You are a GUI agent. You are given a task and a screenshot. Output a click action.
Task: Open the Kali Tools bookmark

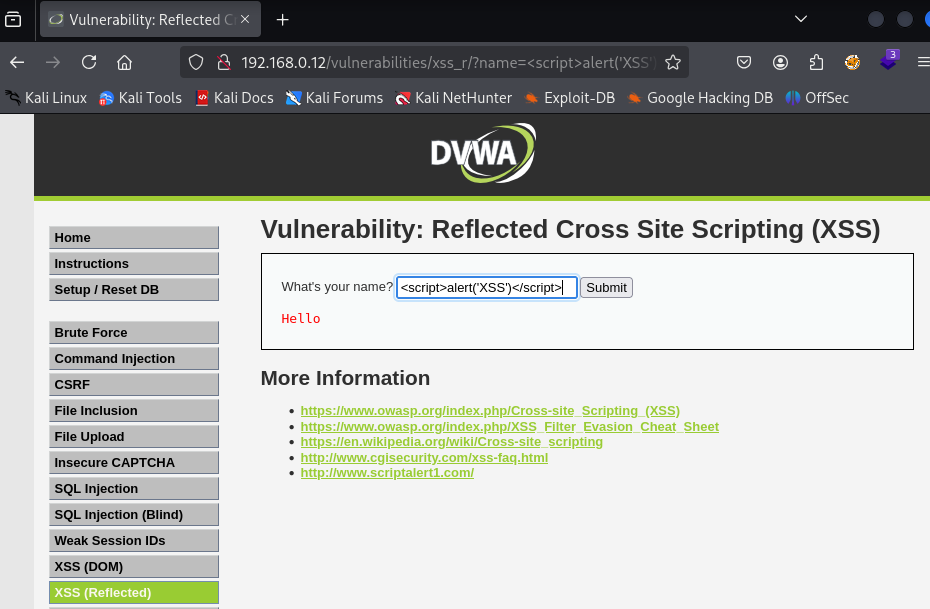(x=141, y=98)
